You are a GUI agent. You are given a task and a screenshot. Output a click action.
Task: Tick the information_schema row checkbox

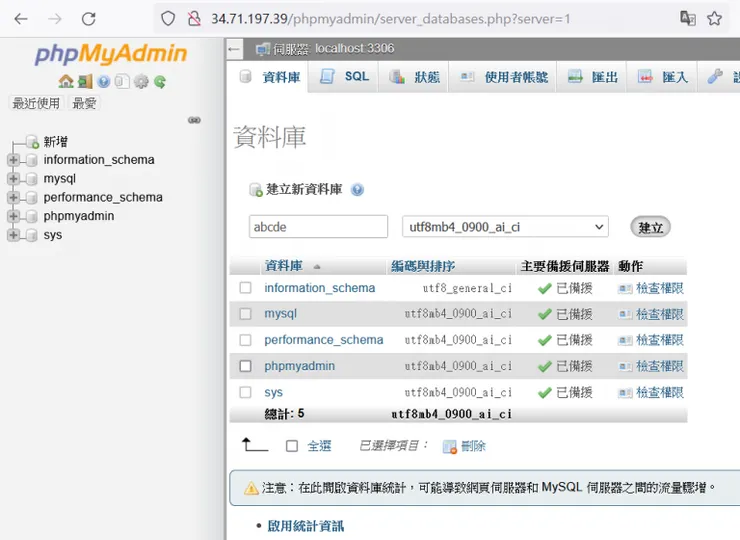click(x=245, y=287)
